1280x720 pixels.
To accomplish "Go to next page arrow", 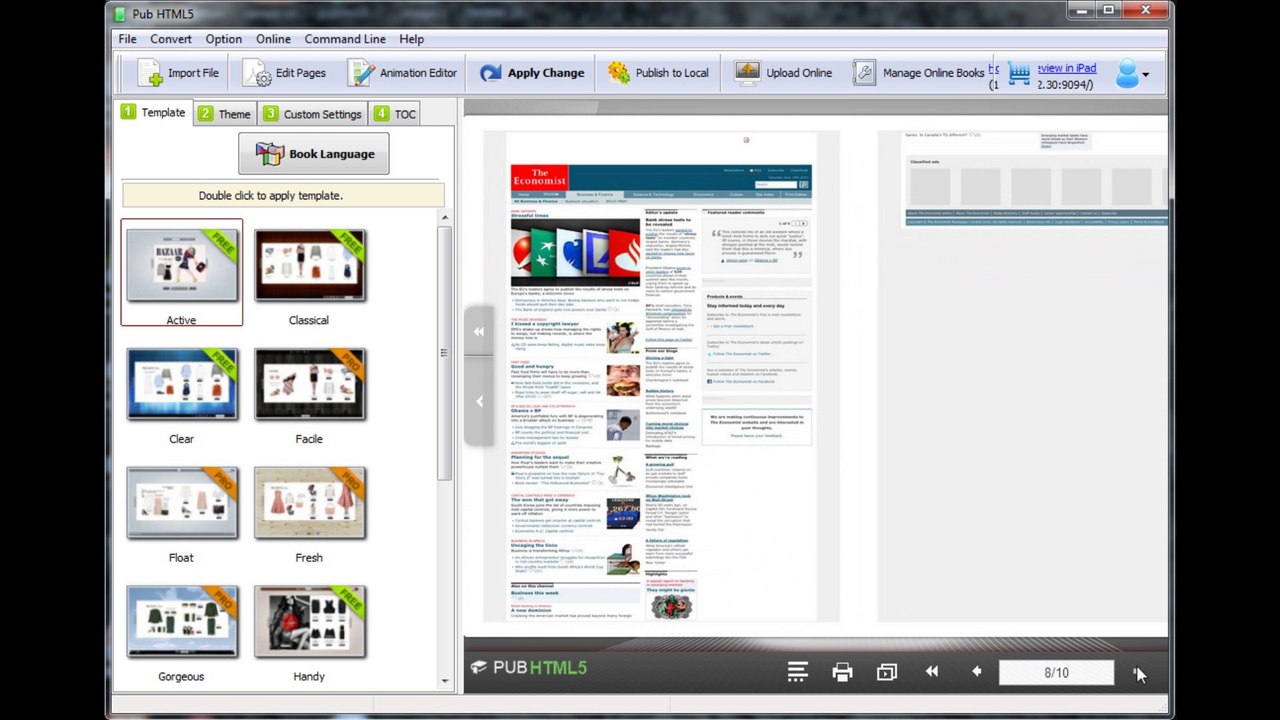I will (x=1136, y=672).
